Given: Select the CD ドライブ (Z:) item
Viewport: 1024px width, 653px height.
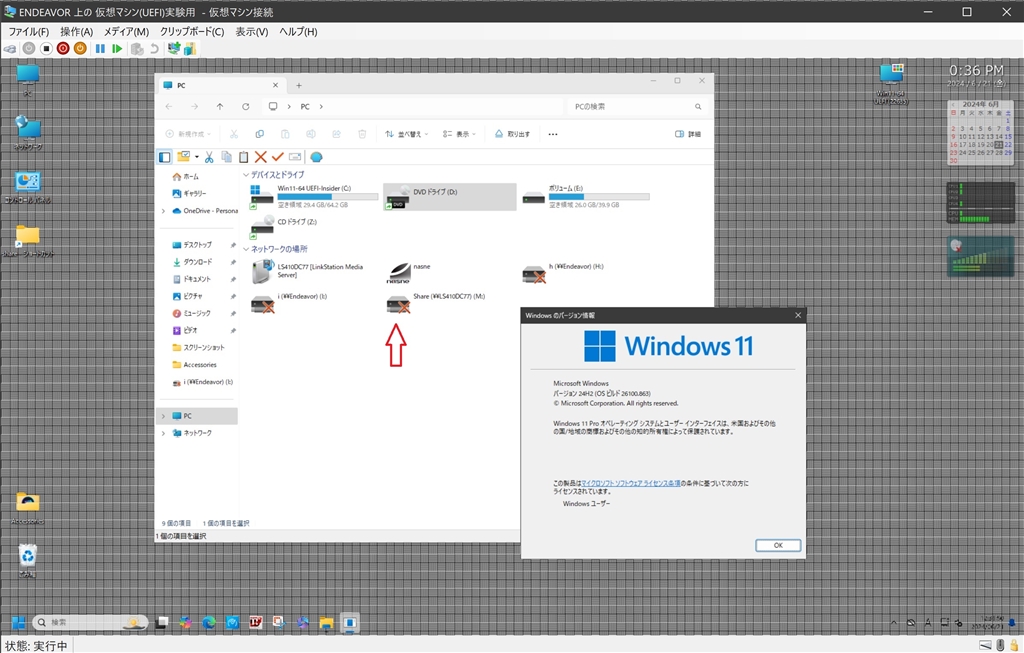Looking at the screenshot, I should pos(284,226).
